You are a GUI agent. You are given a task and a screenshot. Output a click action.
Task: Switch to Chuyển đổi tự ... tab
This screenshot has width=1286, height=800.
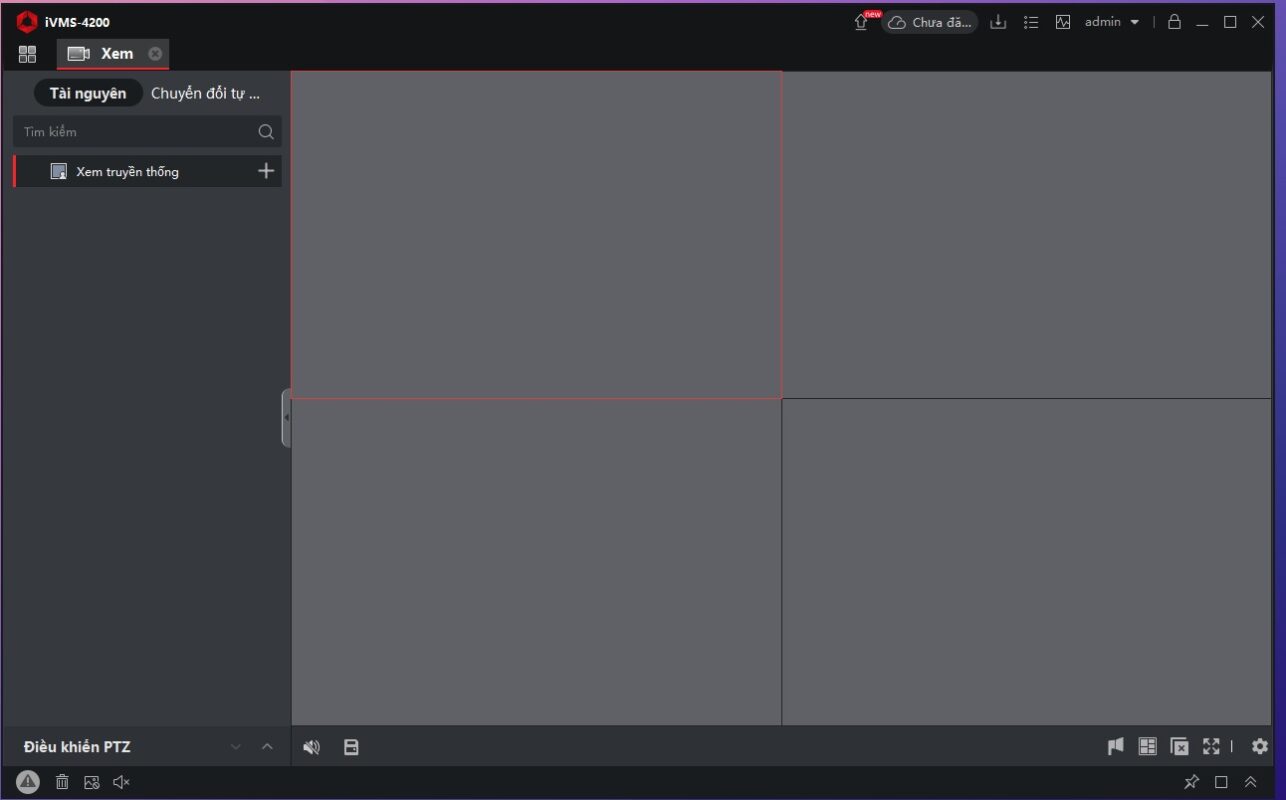click(205, 93)
